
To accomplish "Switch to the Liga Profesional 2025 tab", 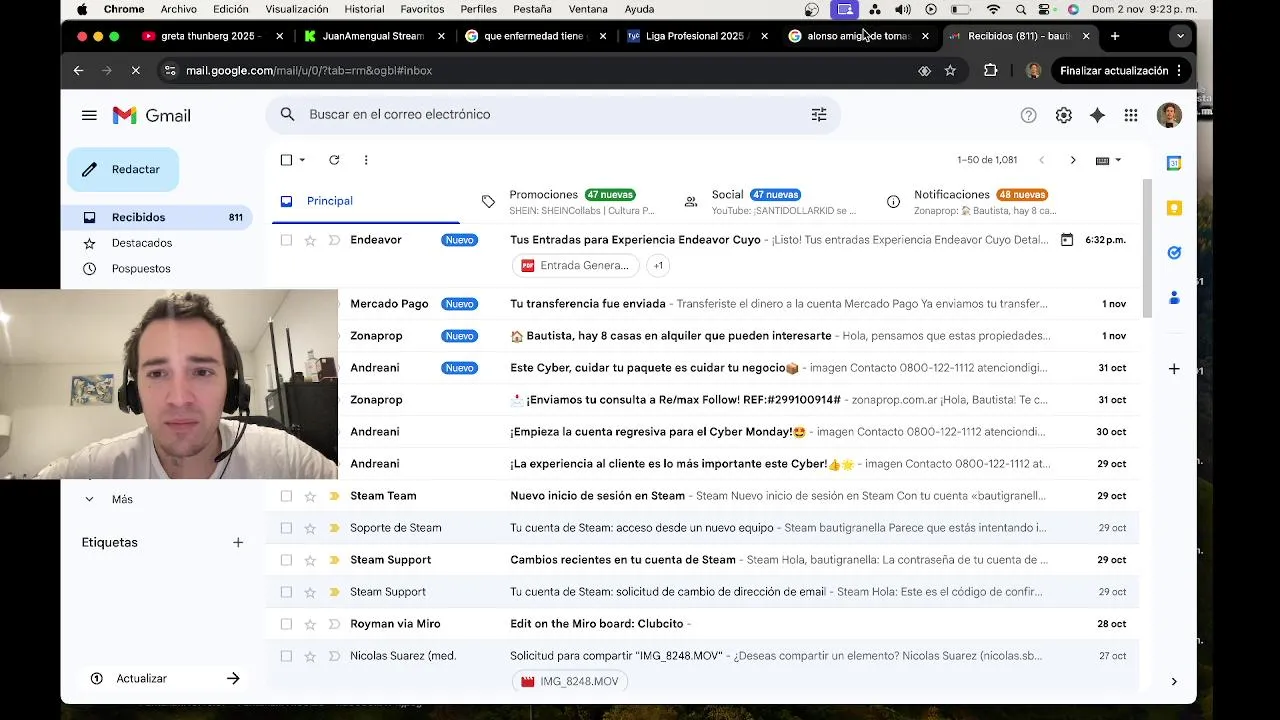I will click(x=696, y=36).
